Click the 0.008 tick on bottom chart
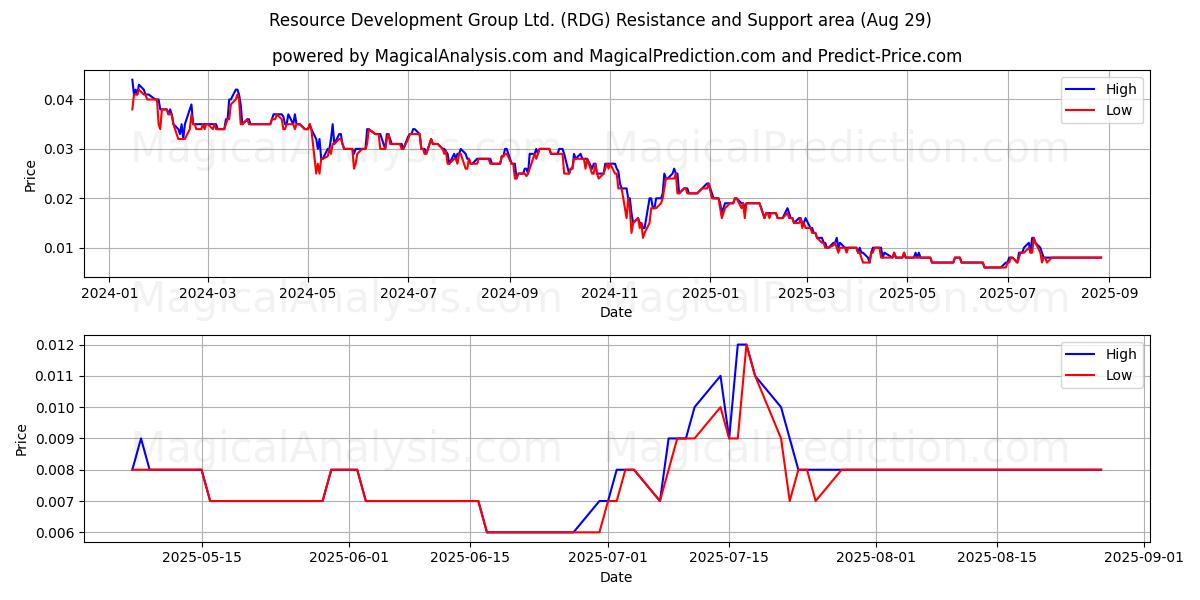The width and height of the screenshot is (1200, 600). pos(55,470)
